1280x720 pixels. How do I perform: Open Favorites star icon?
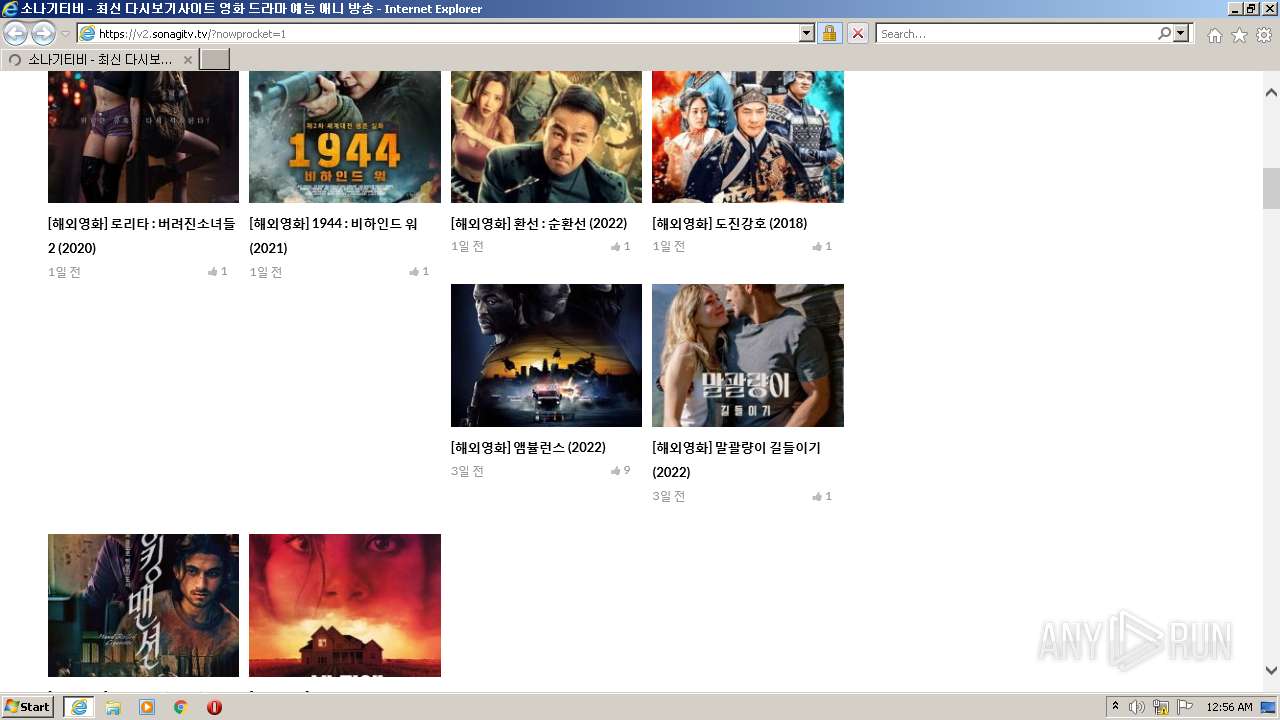1239,35
